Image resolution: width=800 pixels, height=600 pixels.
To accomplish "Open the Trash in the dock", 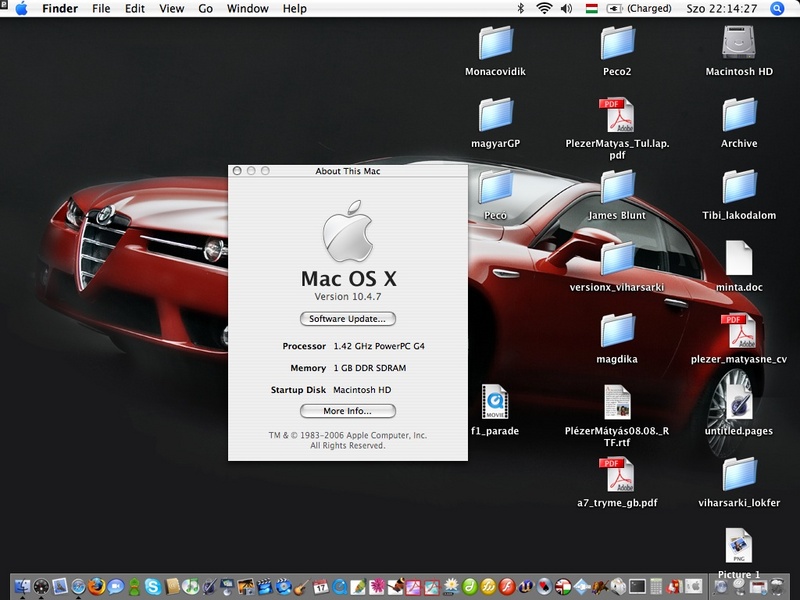I will pos(779,587).
